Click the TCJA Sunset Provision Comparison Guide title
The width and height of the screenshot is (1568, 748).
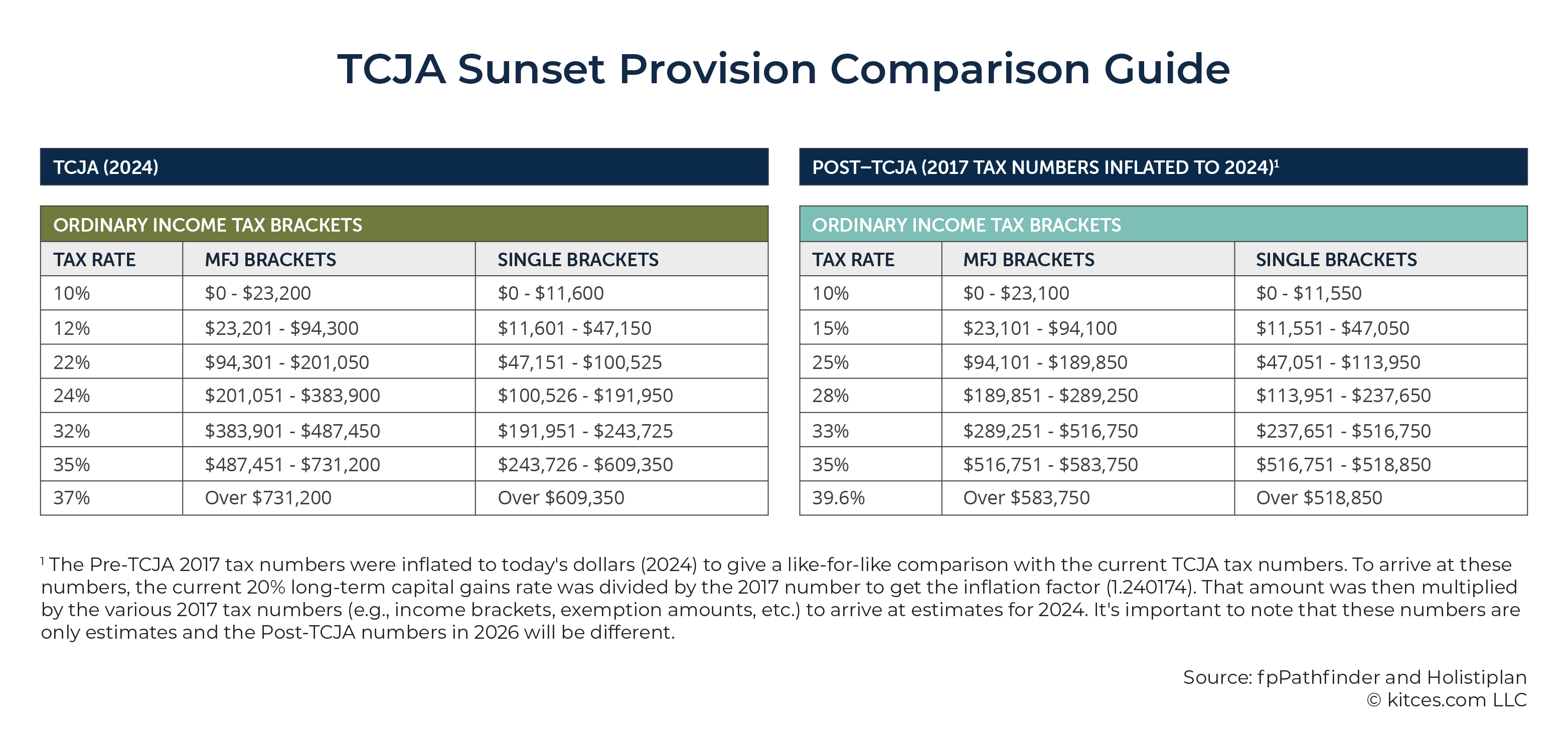[783, 69]
